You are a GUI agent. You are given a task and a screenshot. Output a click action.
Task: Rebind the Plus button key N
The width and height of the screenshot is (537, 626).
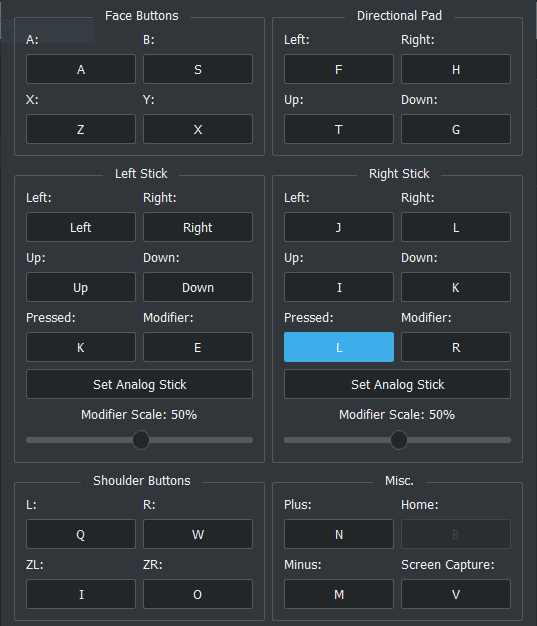(339, 534)
